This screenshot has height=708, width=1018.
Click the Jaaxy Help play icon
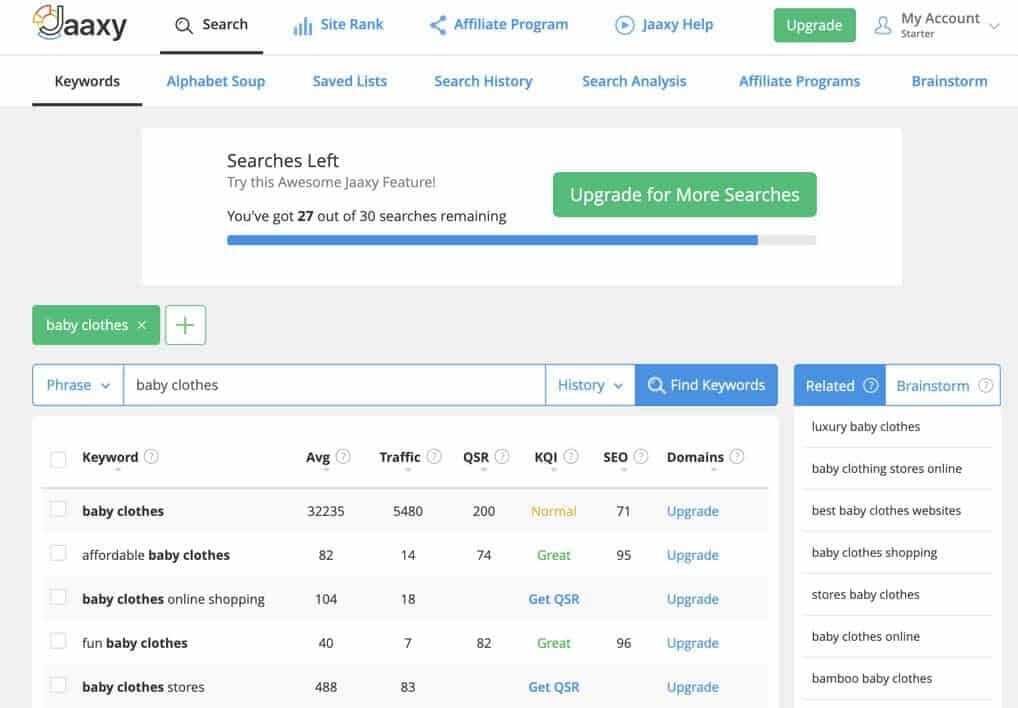(625, 25)
